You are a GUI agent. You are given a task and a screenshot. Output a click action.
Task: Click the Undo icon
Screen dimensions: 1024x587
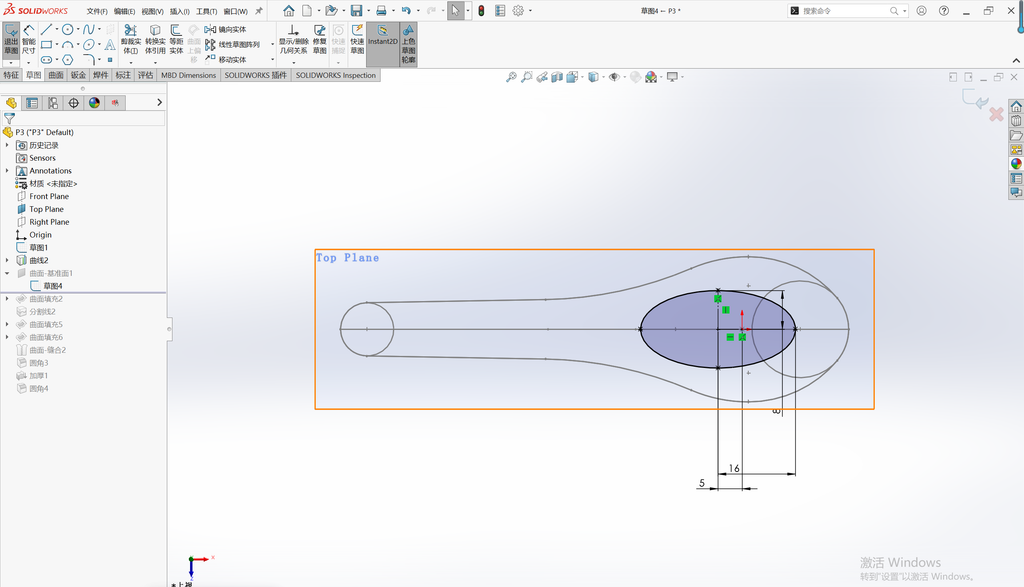(406, 11)
